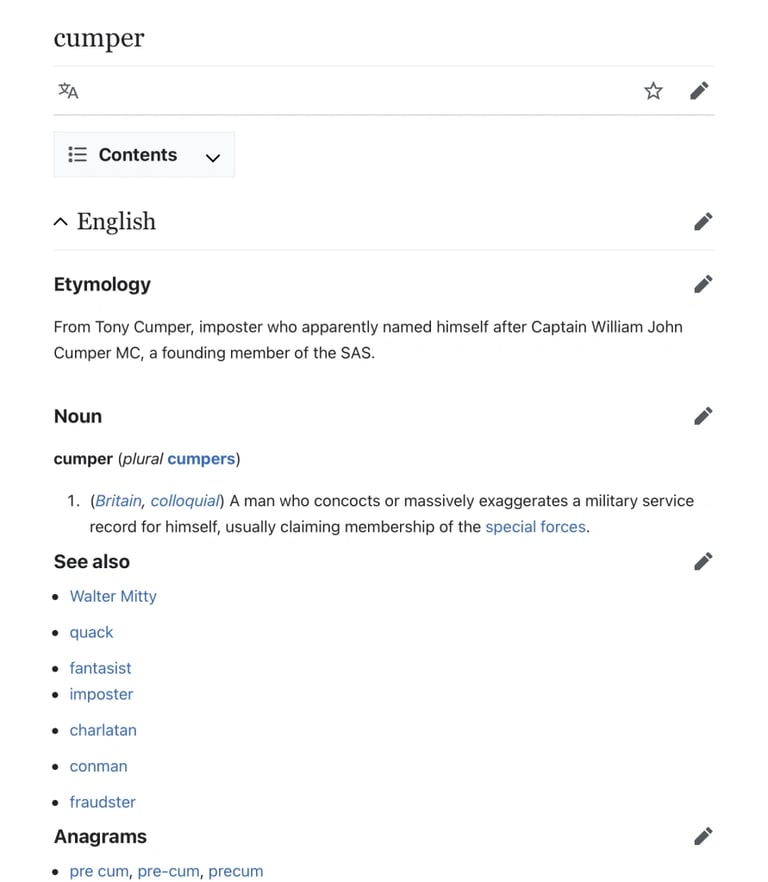Open the 'charlatan' link
Screen dimensions: 768x882
point(103,730)
